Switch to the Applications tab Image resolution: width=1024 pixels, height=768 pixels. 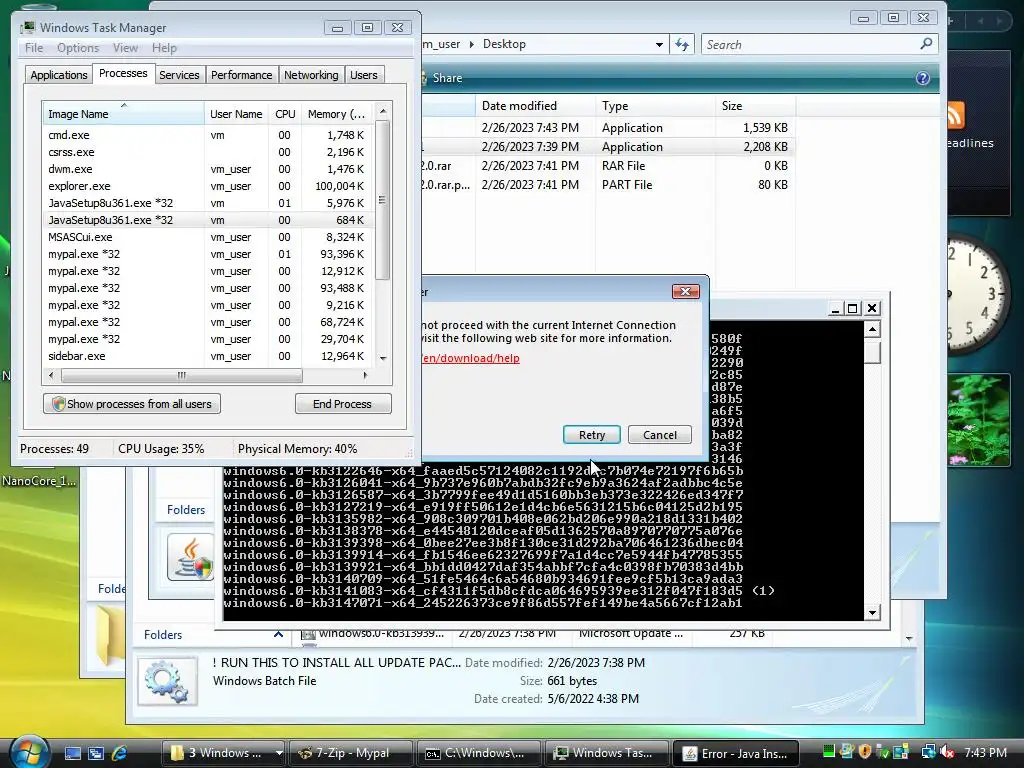click(x=59, y=75)
